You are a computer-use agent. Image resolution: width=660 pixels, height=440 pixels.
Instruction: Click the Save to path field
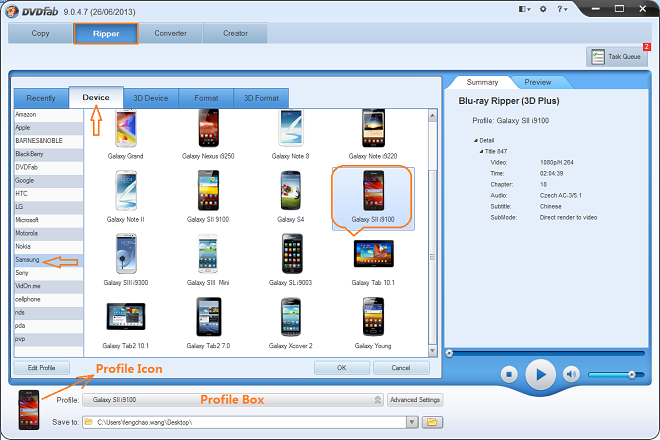pos(245,422)
